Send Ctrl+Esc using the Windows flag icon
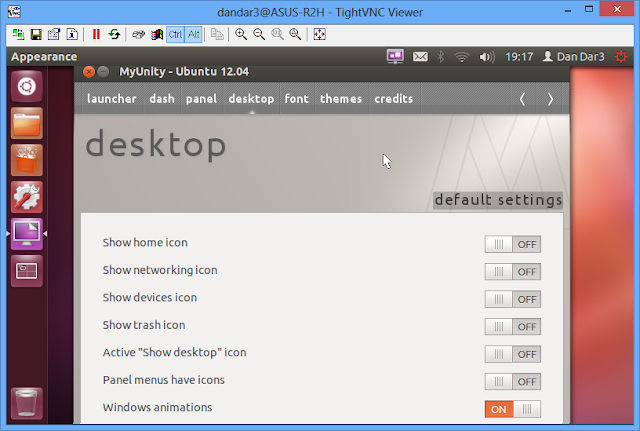 157,35
